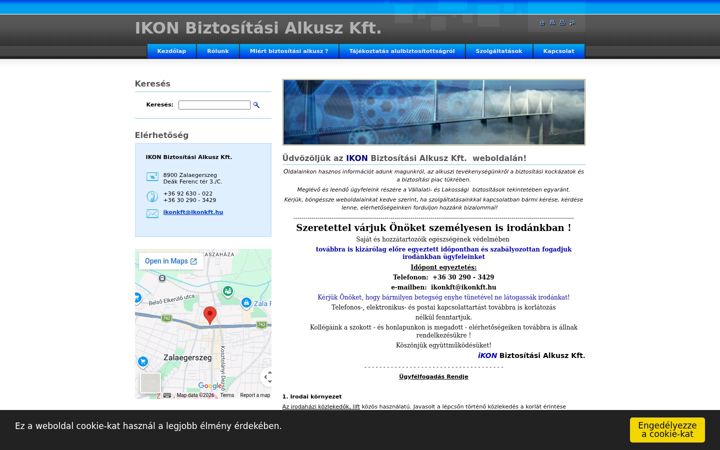
Task: Click the Üdvözöljük welcome heading
Action: coord(405,158)
